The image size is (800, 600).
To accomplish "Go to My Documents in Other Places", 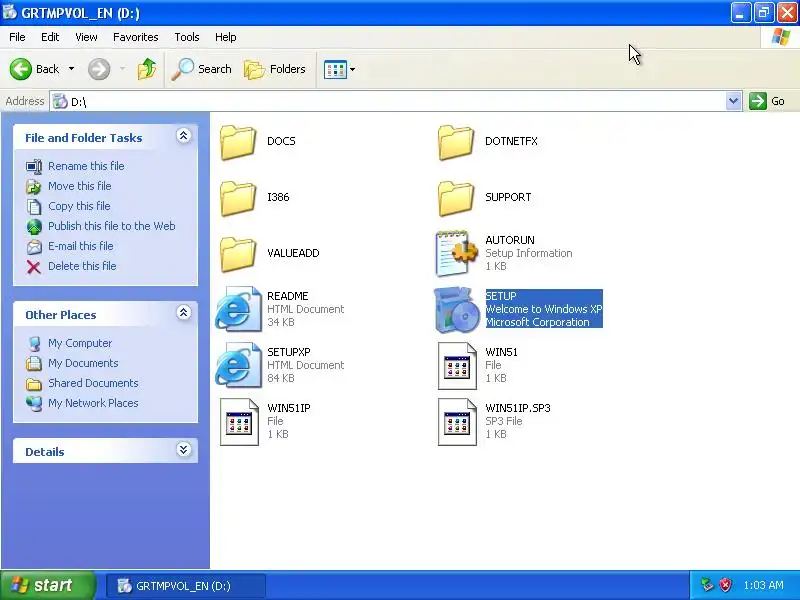I will pos(83,363).
